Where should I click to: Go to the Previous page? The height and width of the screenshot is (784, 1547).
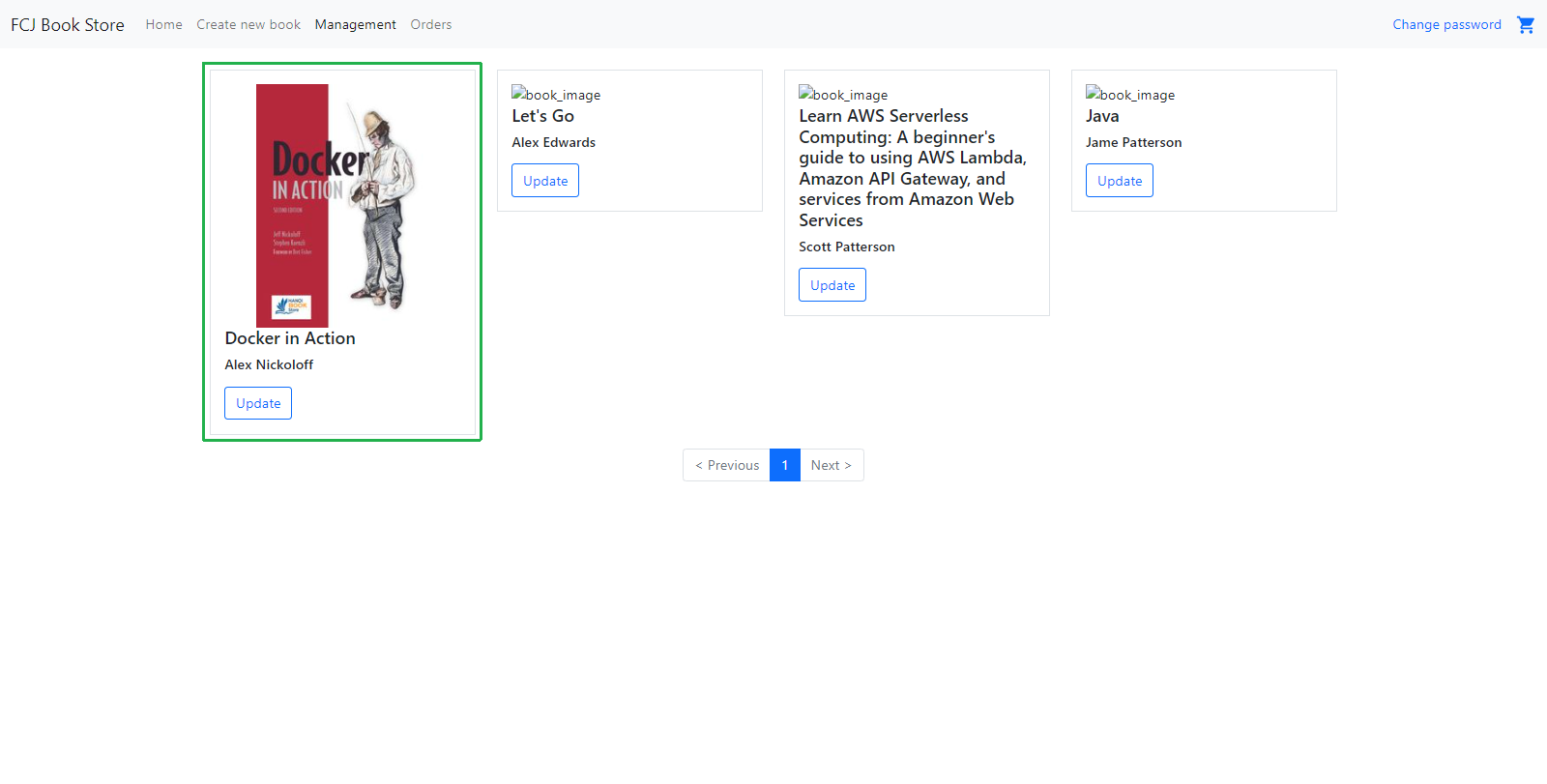[x=727, y=465]
